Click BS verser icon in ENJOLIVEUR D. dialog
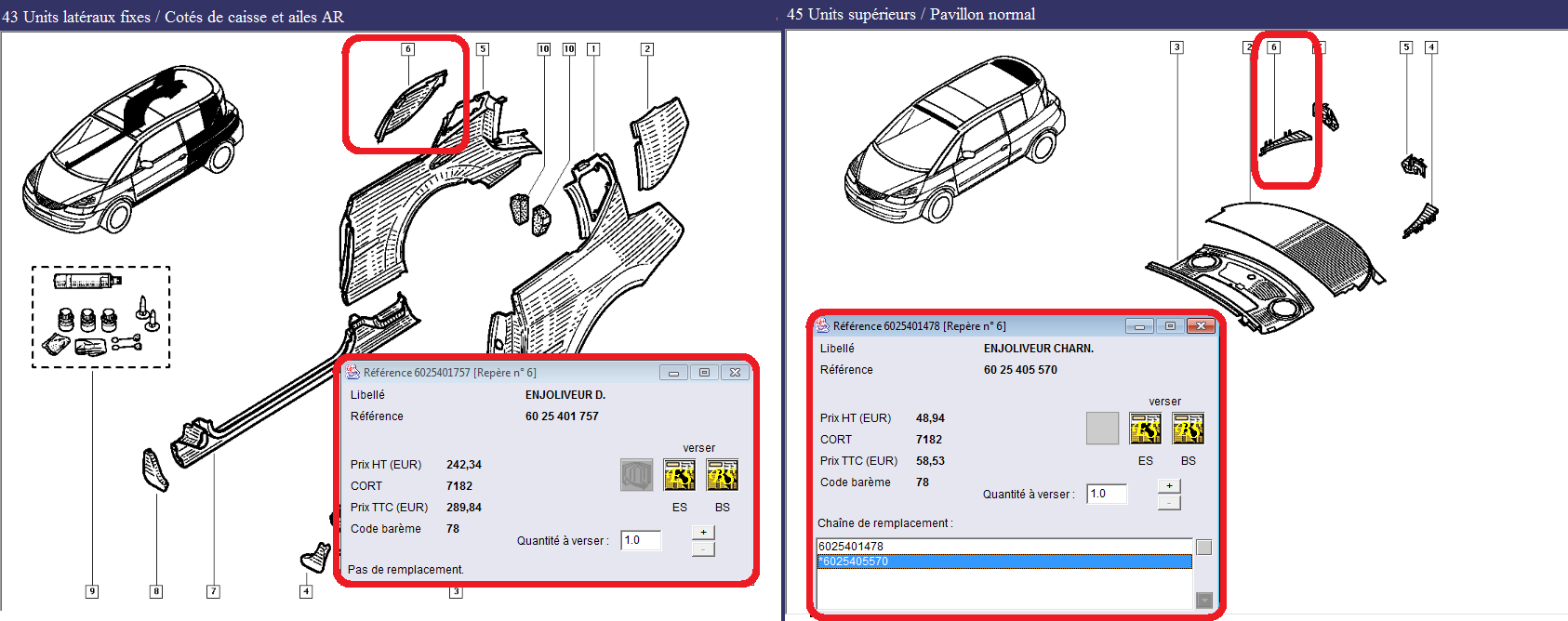The image size is (1568, 621). [723, 475]
